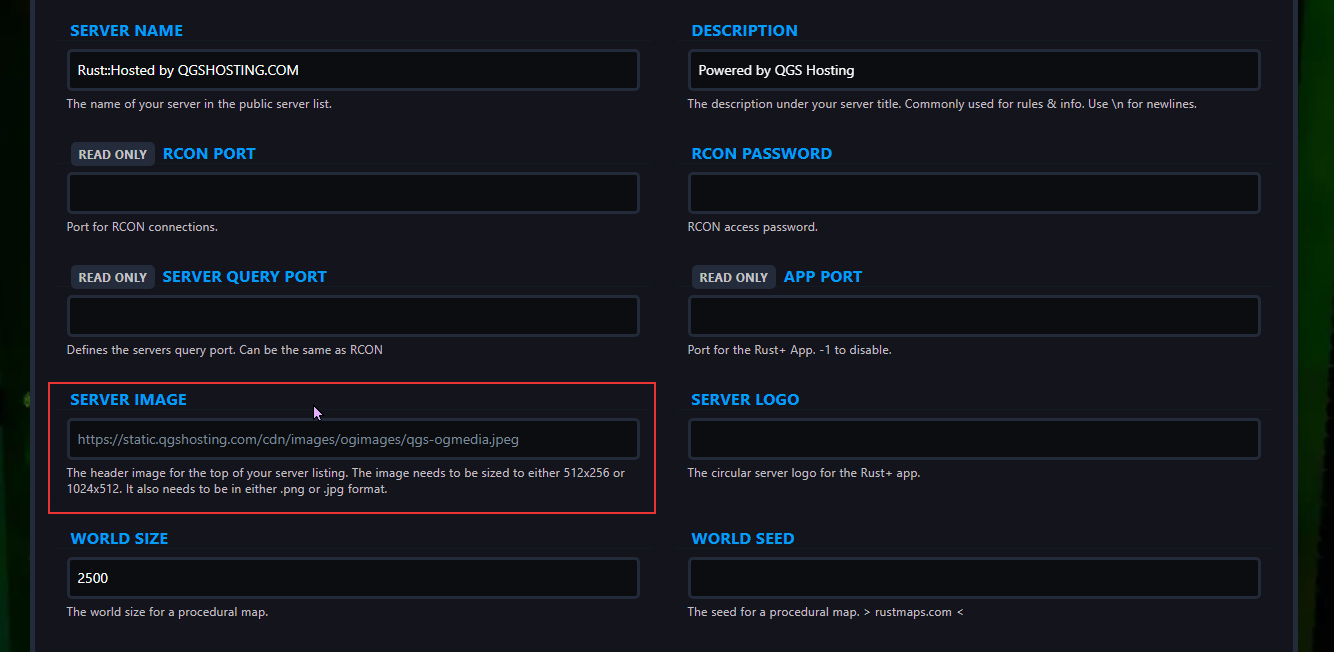Open the rustmaps.com link under World Seed

point(914,612)
